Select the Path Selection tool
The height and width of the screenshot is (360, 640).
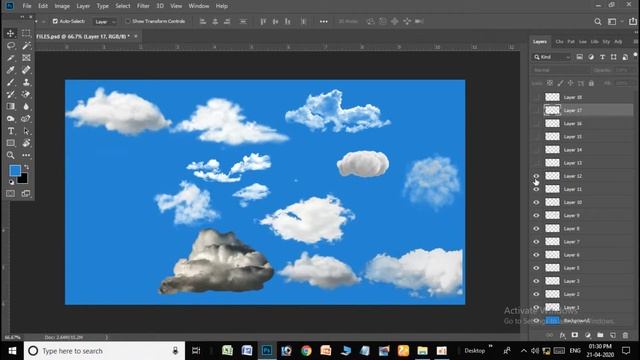tap(26, 131)
